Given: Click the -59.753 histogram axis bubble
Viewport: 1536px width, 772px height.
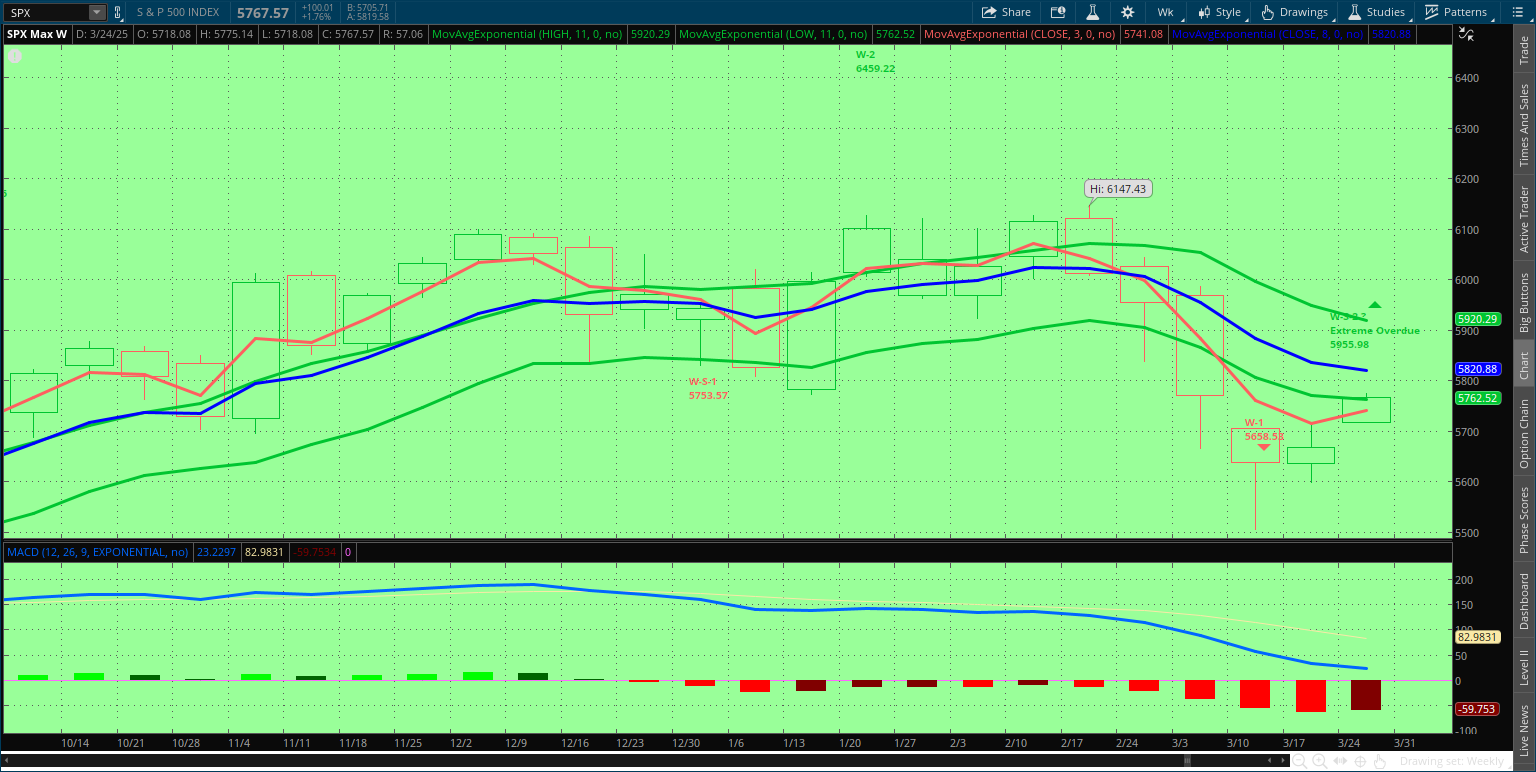Looking at the screenshot, I should 1476,709.
